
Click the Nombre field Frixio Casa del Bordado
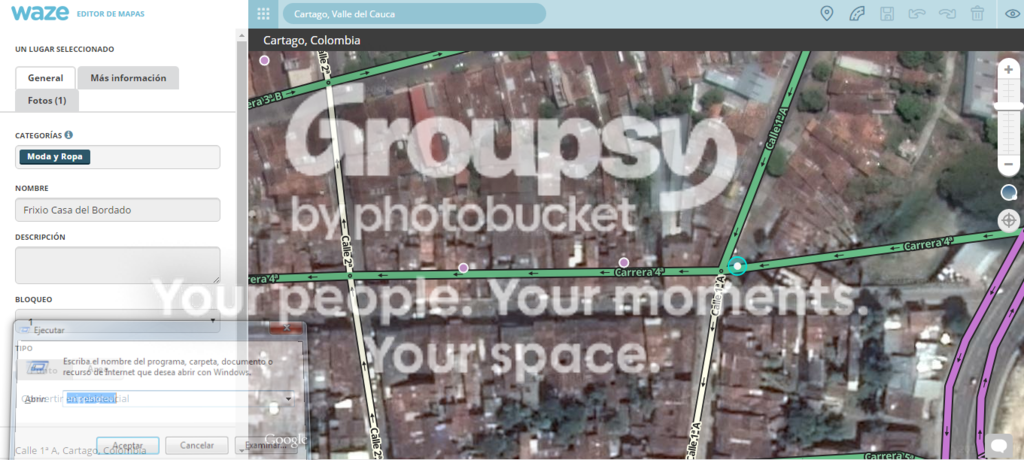click(x=118, y=210)
